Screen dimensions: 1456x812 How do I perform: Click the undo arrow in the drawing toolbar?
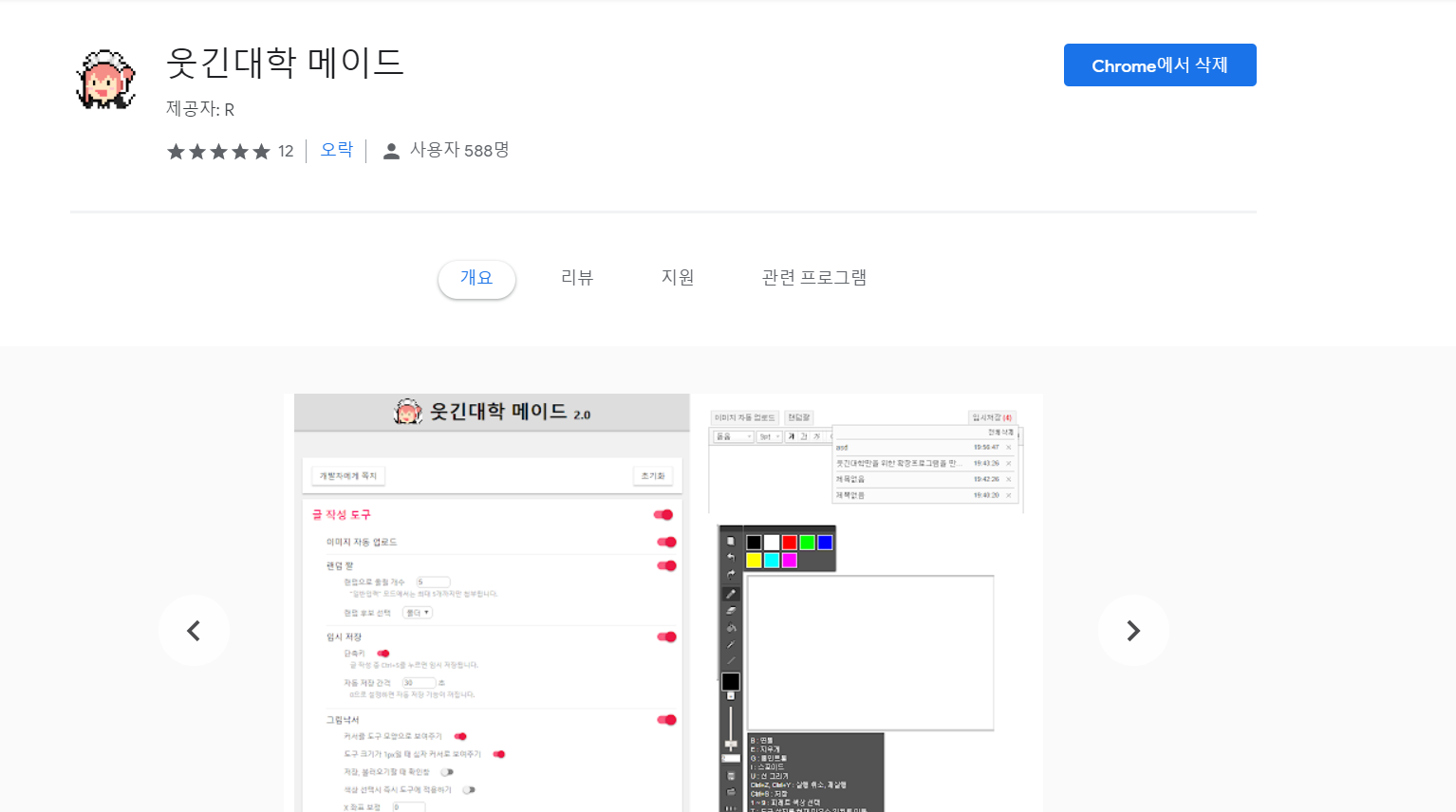731,557
